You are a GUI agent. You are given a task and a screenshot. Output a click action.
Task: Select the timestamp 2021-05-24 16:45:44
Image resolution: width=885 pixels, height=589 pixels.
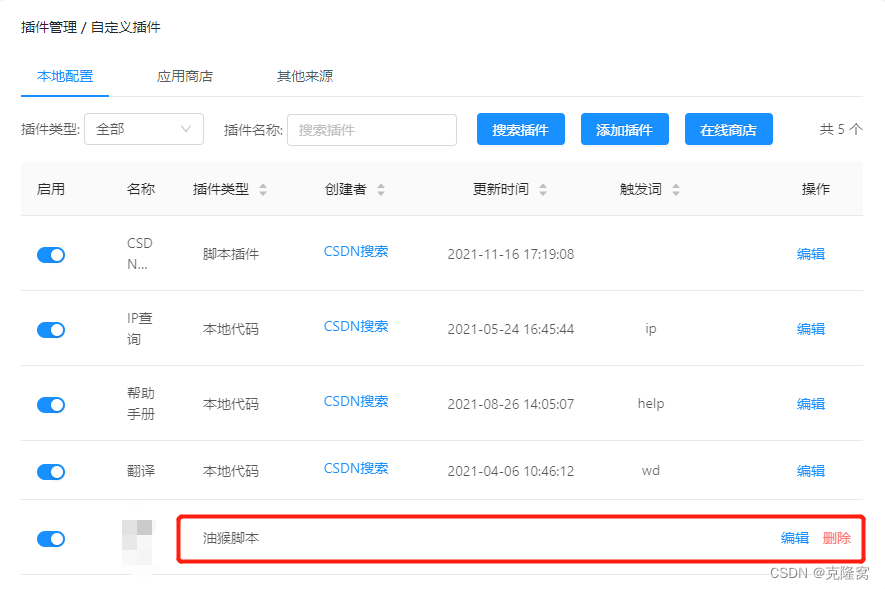511,329
